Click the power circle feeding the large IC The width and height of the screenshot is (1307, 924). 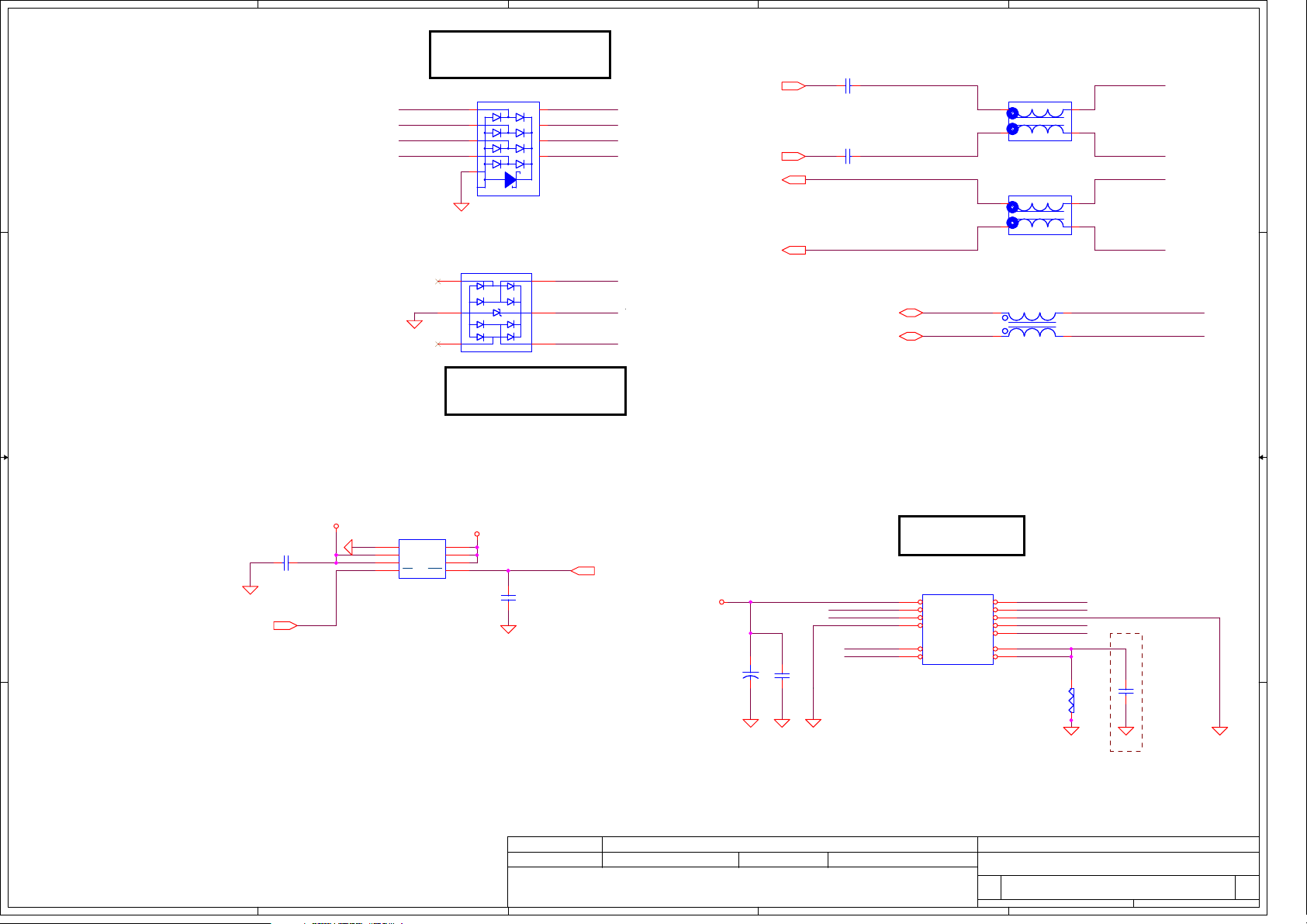[x=721, y=602]
